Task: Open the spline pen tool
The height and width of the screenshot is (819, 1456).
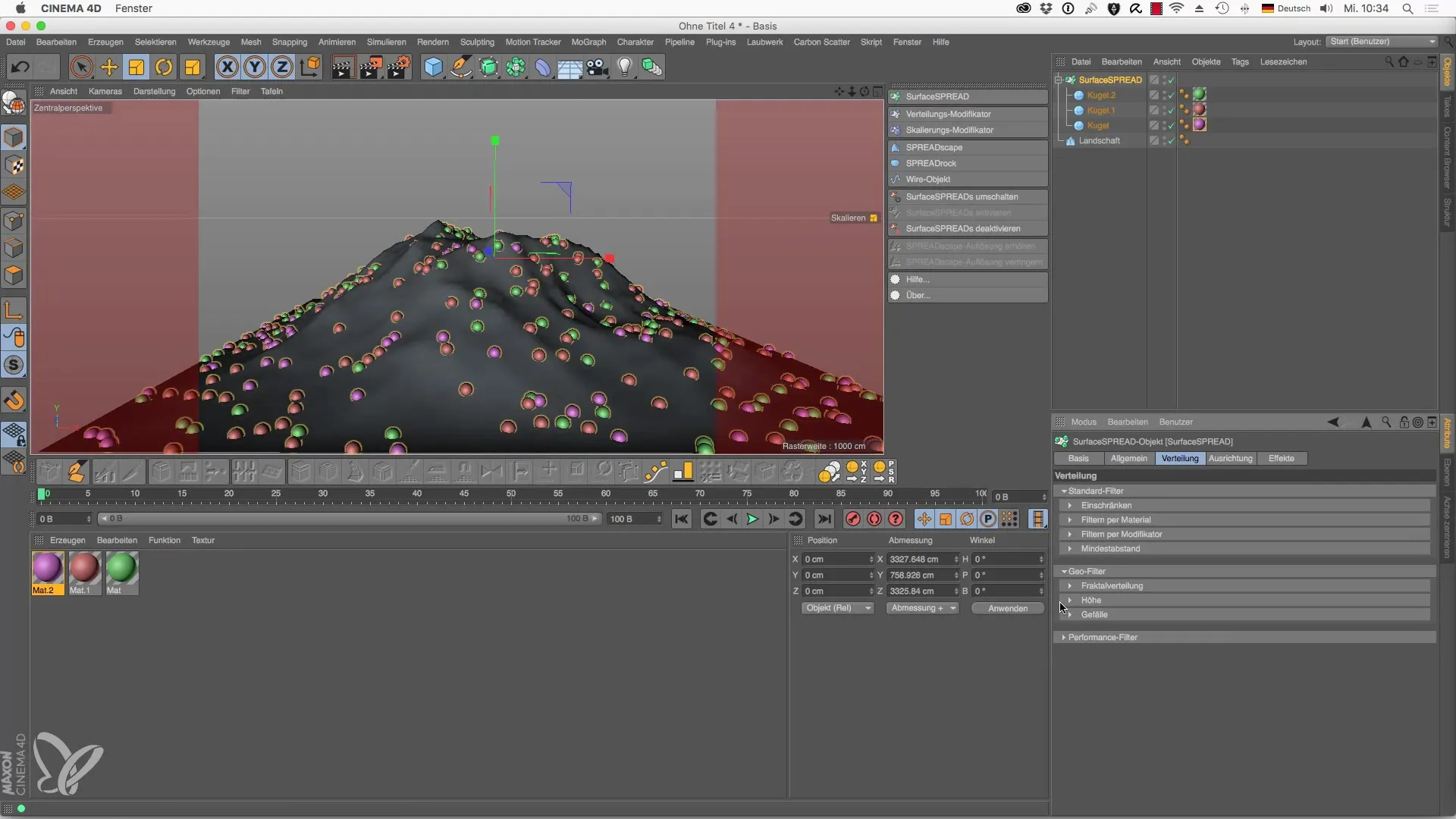Action: [x=460, y=67]
